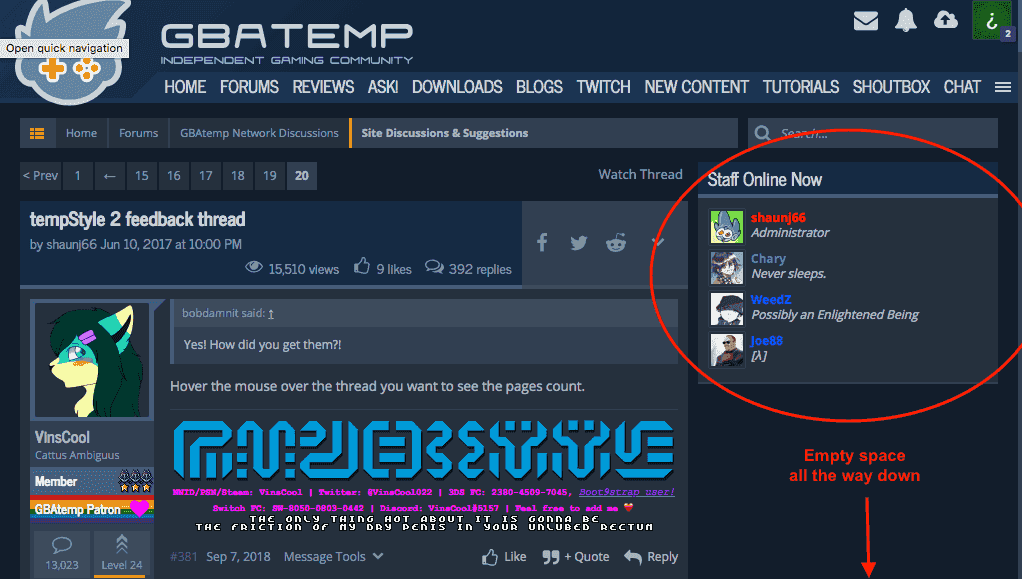Open the alerts bell icon

(905, 20)
